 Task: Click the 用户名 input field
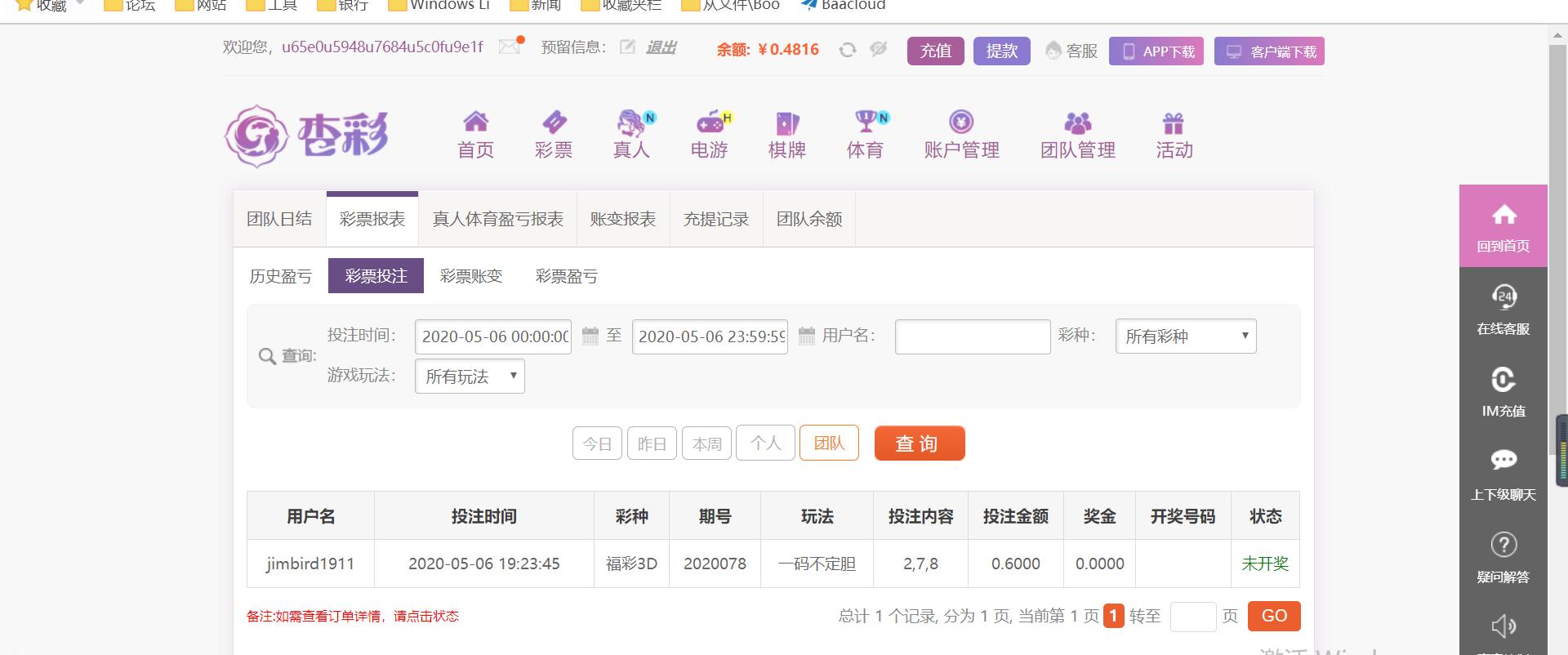(x=972, y=336)
